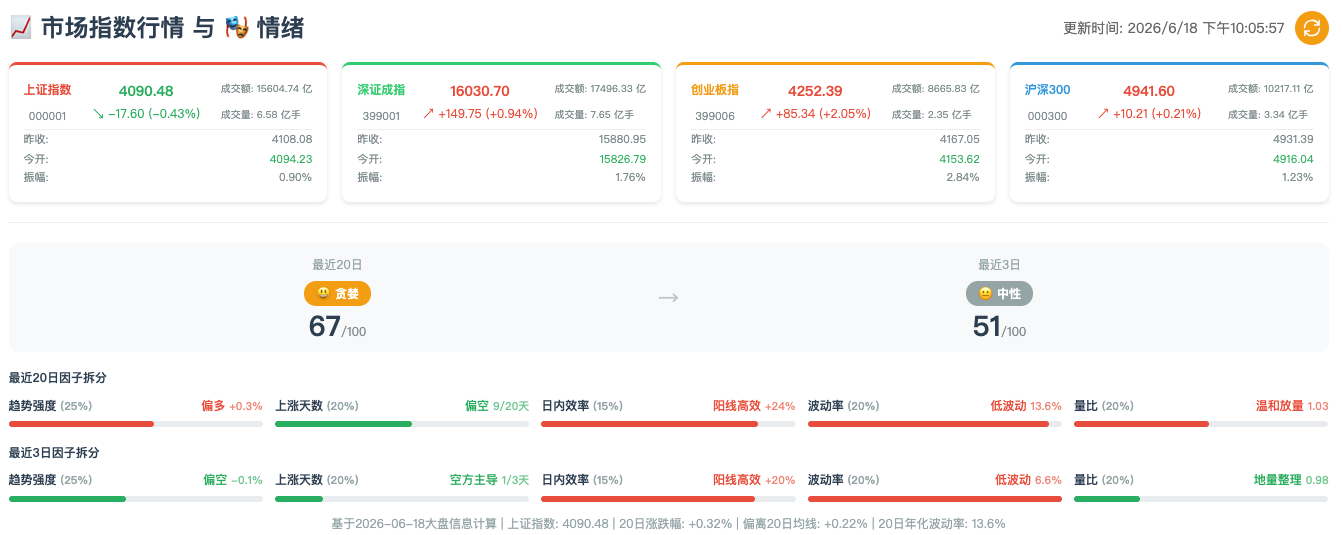Click the 3-day 量比 progress bar
Viewport: 1342px width, 535px height.
1201,498
